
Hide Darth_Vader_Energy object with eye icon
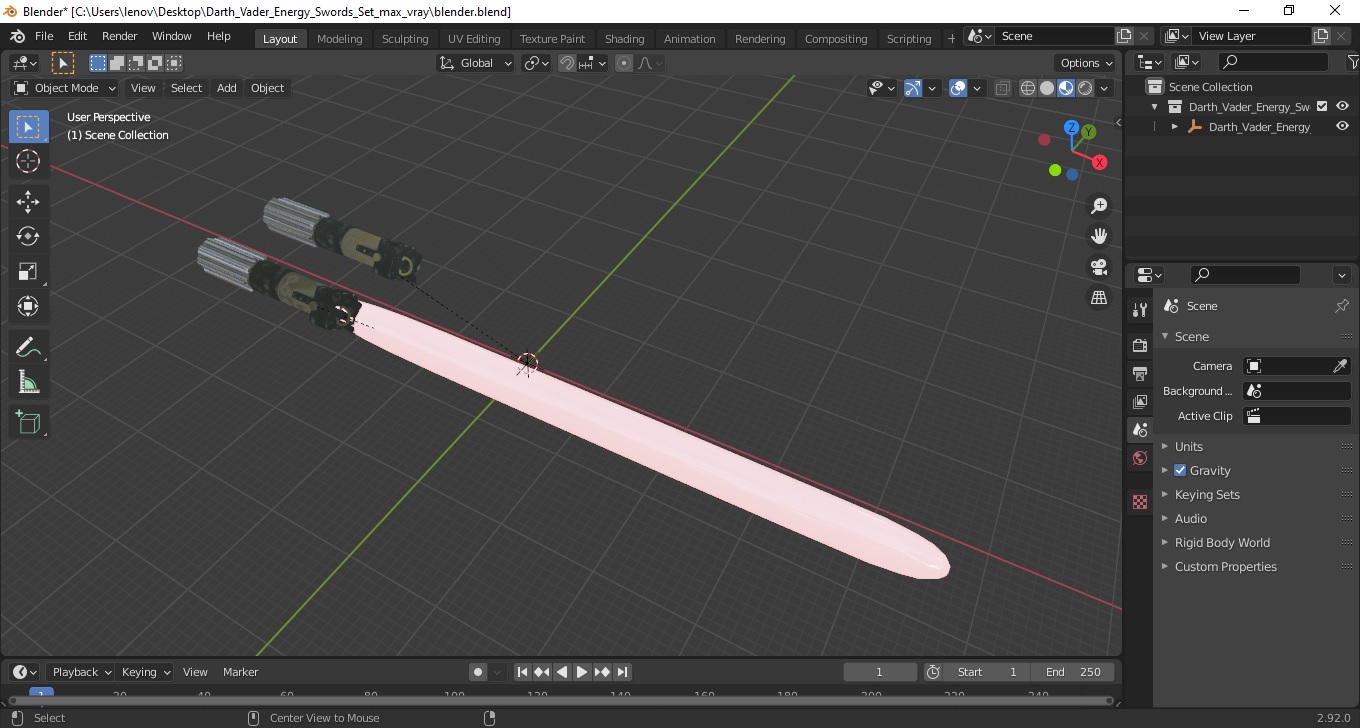point(1343,127)
